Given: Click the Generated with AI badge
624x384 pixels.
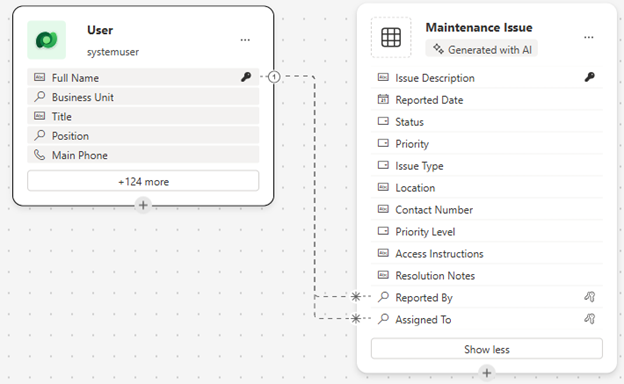Looking at the screenshot, I should (482, 49).
